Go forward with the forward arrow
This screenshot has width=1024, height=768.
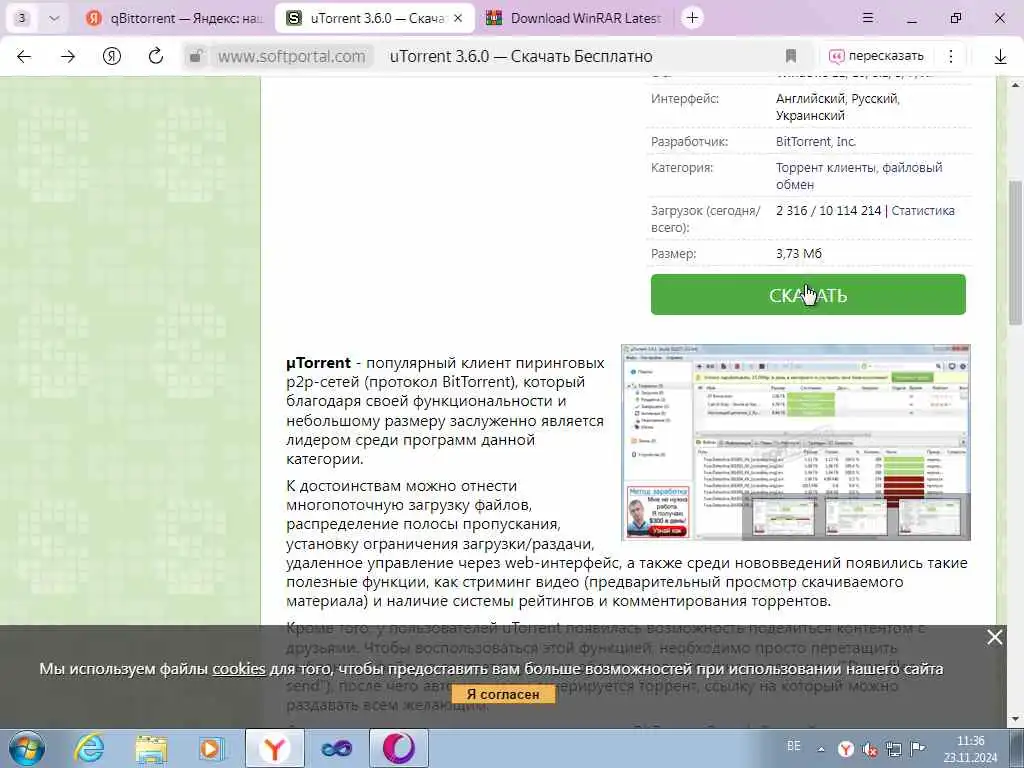point(68,57)
